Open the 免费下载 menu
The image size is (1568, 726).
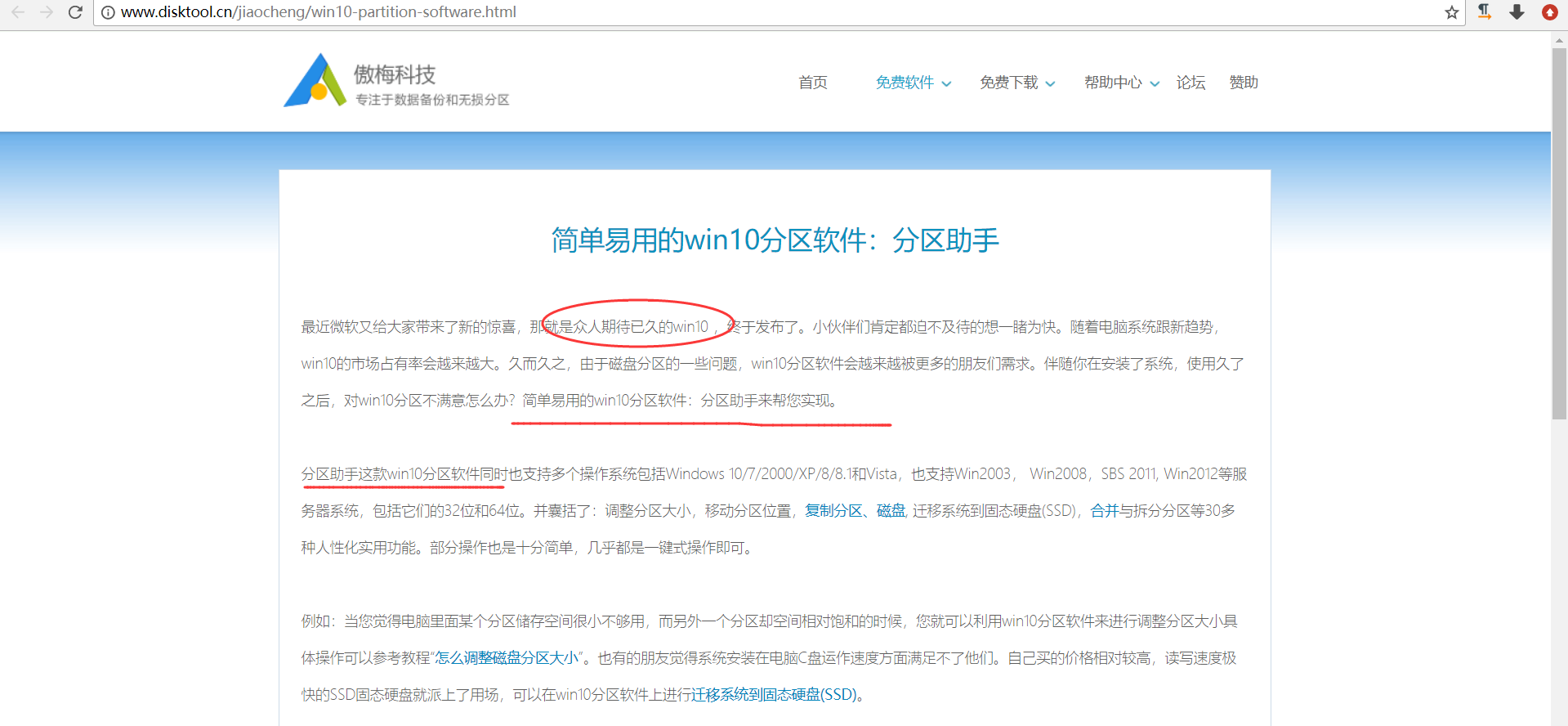[1009, 83]
